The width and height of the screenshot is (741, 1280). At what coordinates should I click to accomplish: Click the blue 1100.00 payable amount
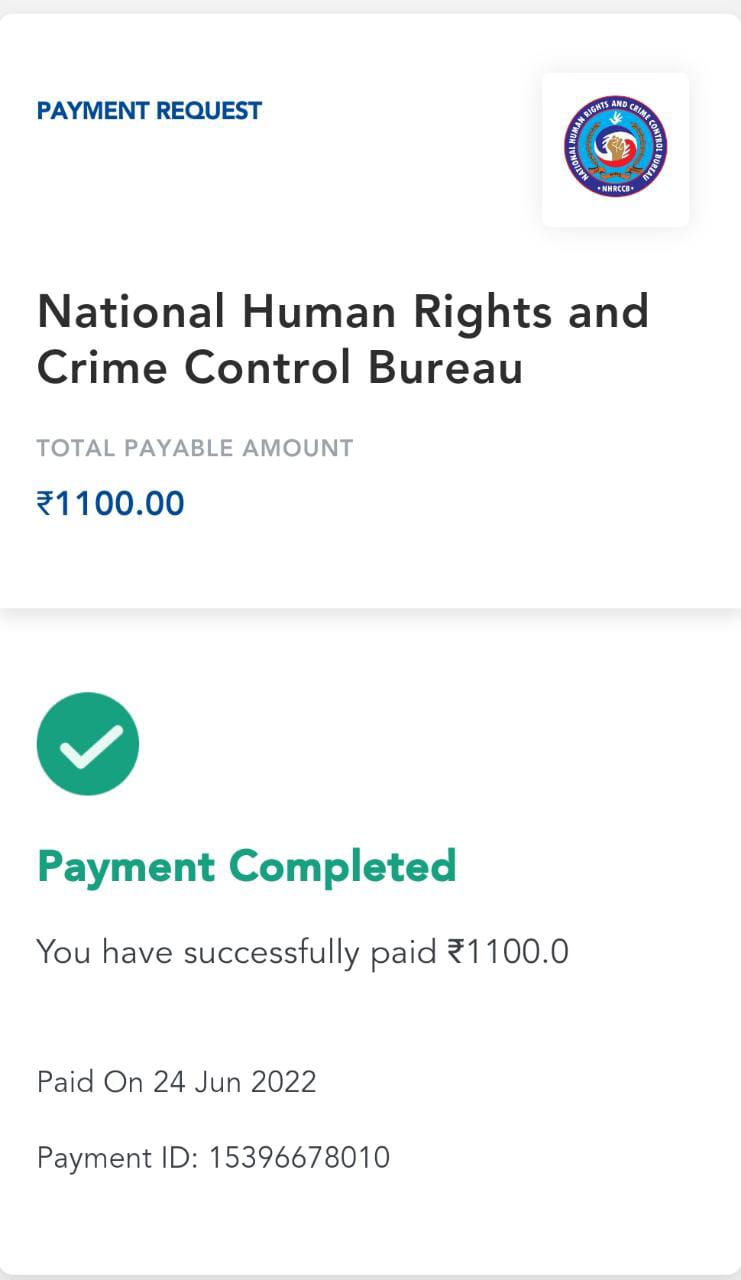tap(120, 503)
